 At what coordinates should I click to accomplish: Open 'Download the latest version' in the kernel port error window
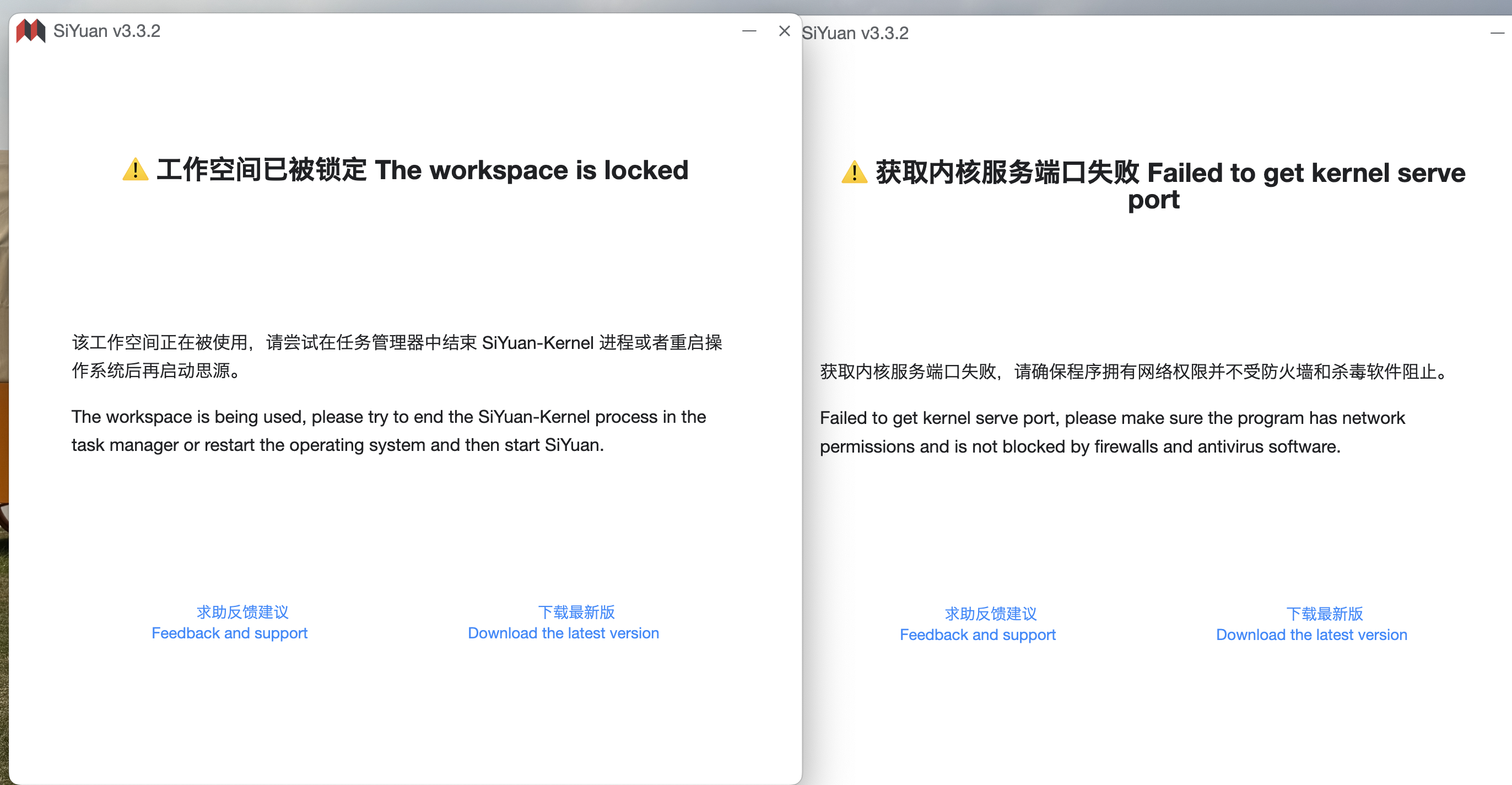[1311, 635]
